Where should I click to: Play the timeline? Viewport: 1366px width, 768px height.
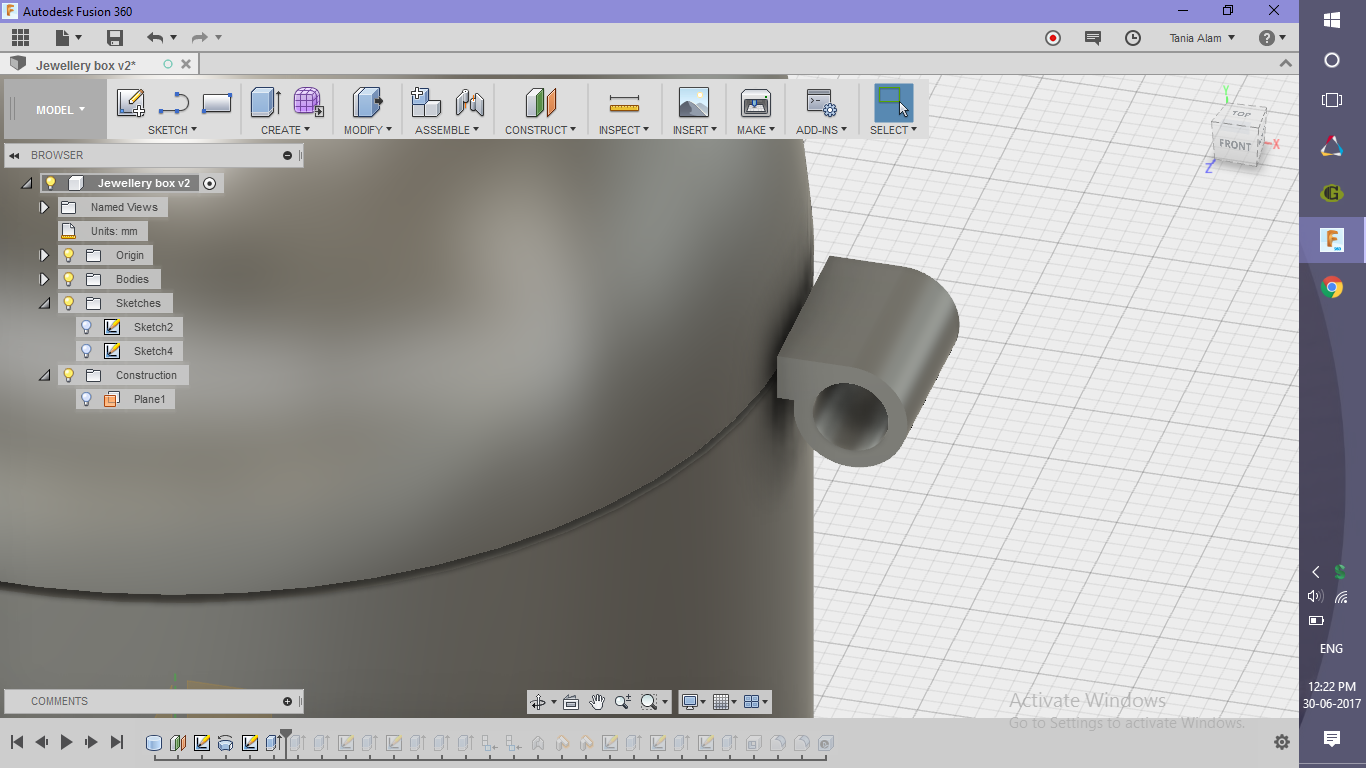[66, 742]
